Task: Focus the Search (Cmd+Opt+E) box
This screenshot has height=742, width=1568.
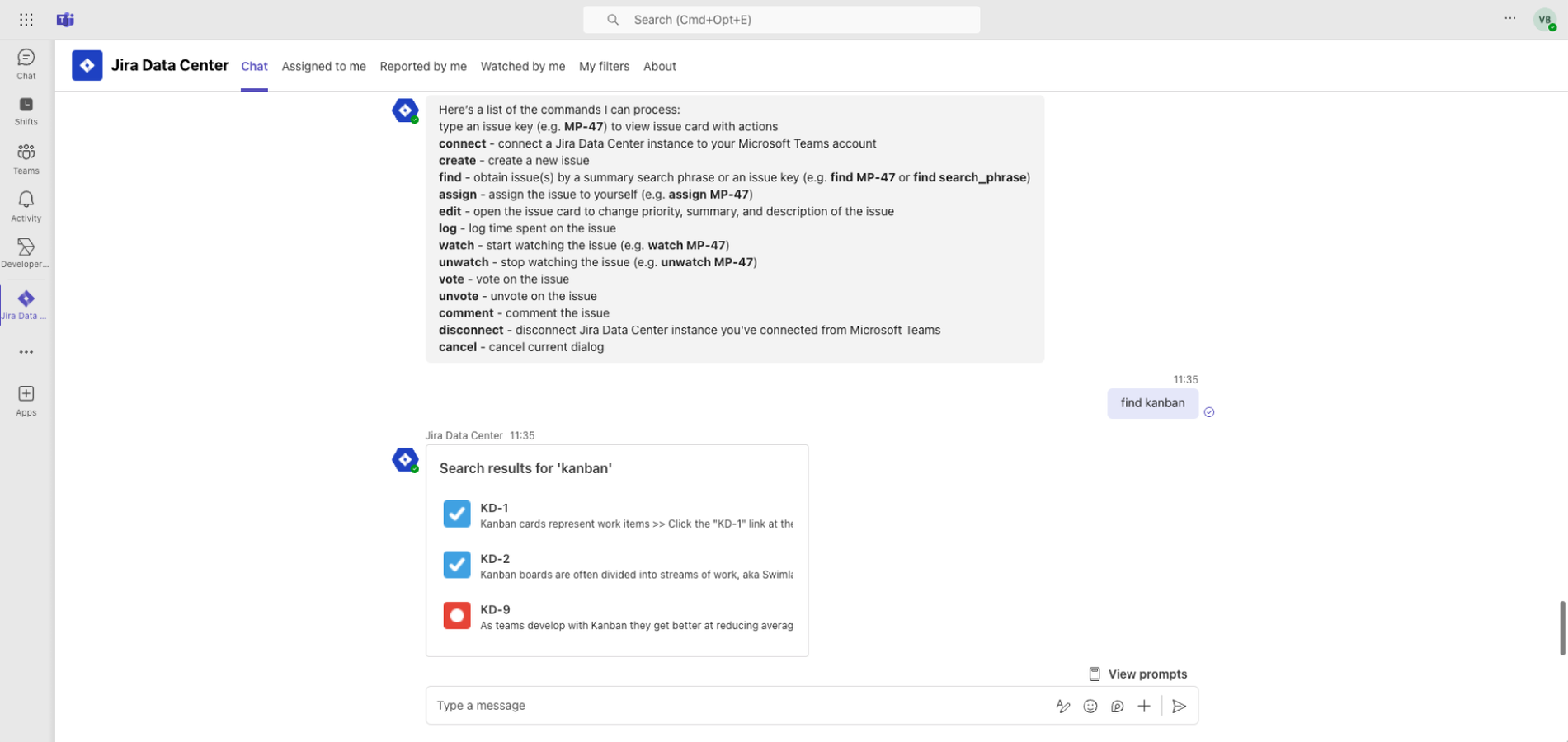Action: (x=781, y=20)
